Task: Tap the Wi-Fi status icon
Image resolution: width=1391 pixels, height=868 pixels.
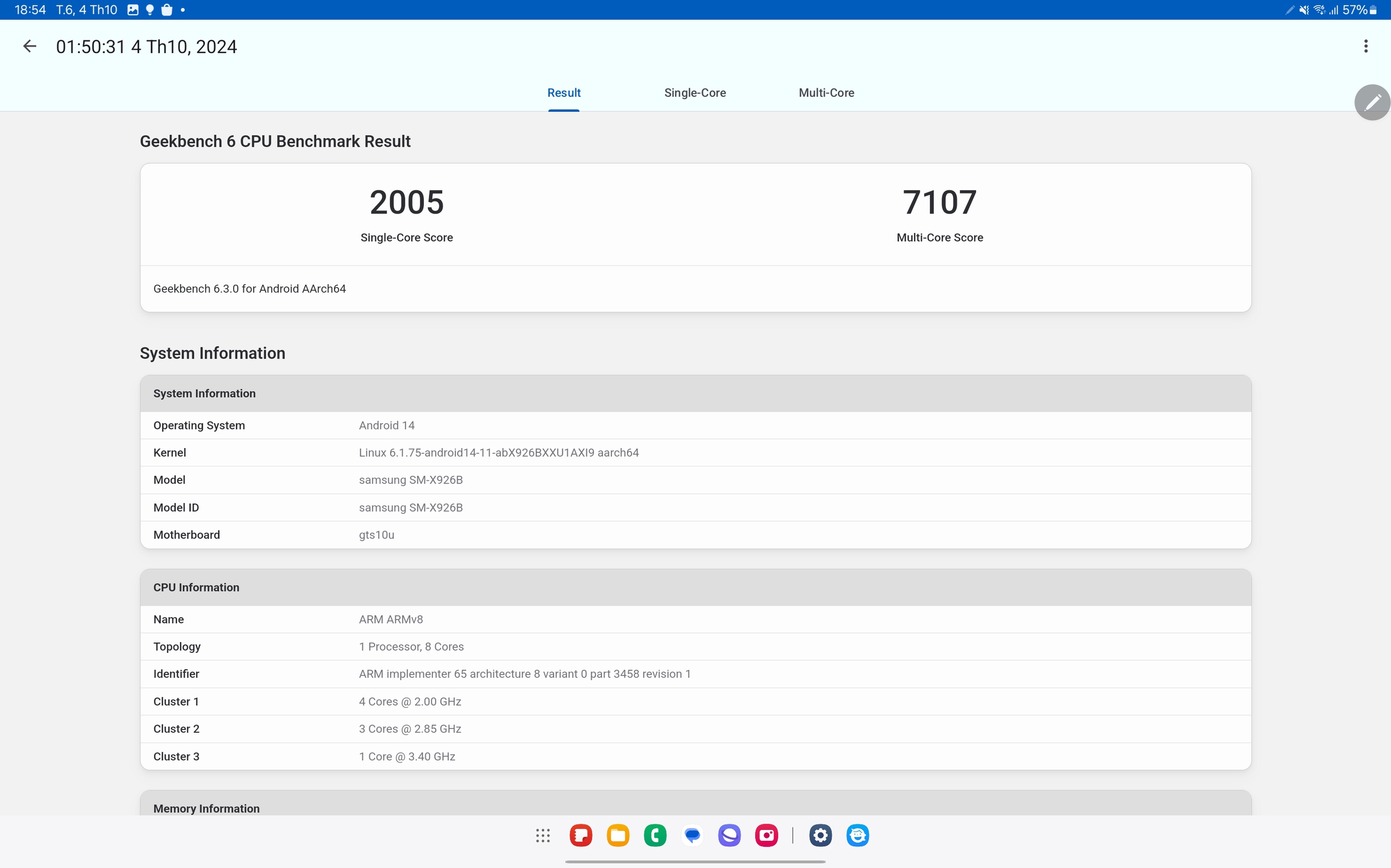Action: pos(1319,10)
